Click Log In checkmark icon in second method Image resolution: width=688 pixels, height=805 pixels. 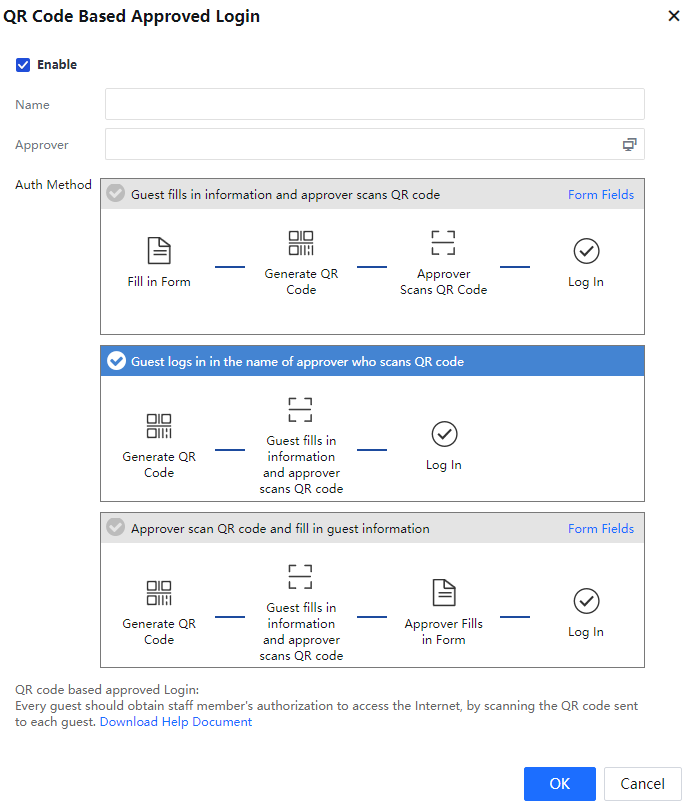[x=444, y=433]
